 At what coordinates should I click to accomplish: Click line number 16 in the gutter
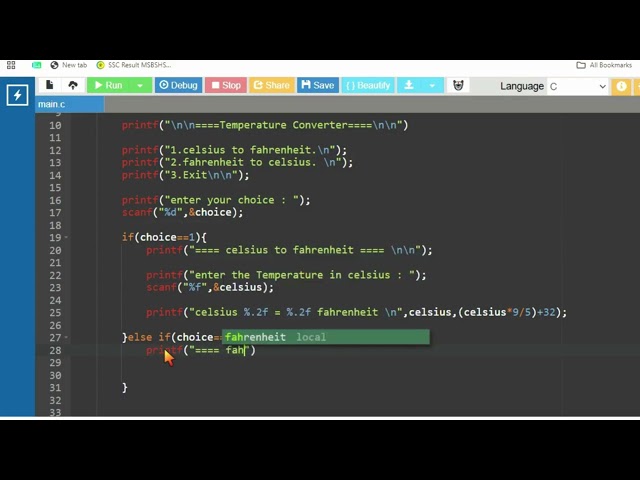click(56, 200)
